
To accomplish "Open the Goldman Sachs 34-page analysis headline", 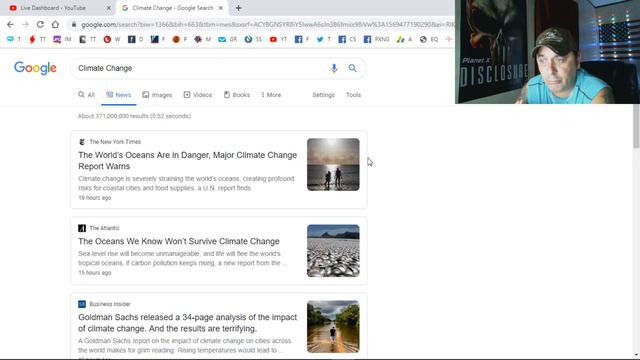I will click(188, 322).
